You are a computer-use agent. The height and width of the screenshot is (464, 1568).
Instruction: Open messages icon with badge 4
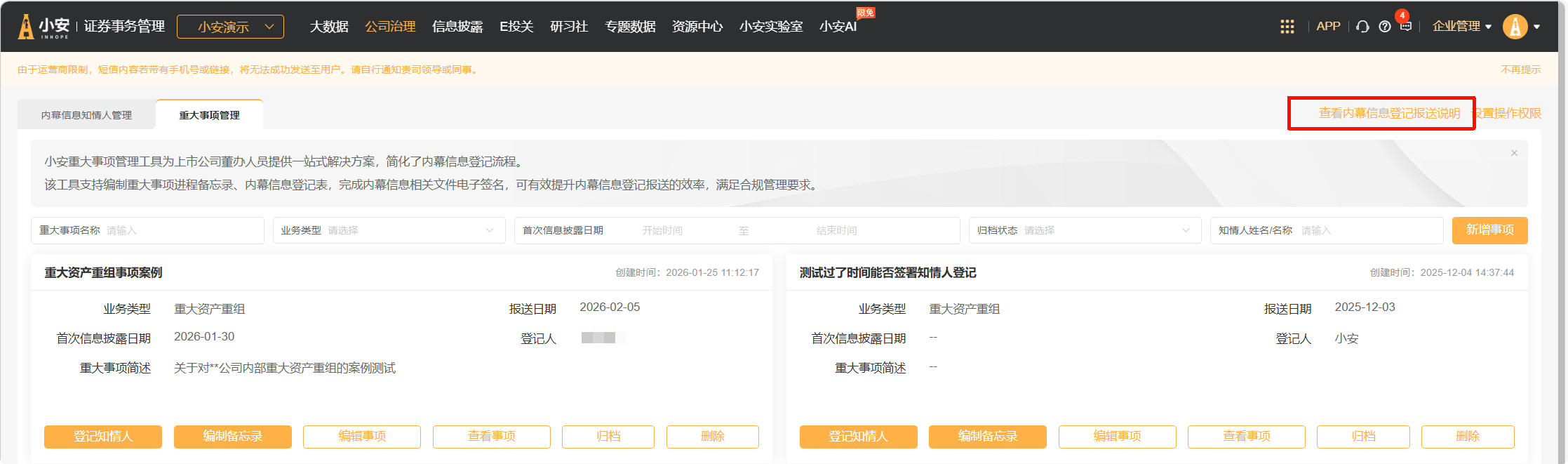[1405, 25]
